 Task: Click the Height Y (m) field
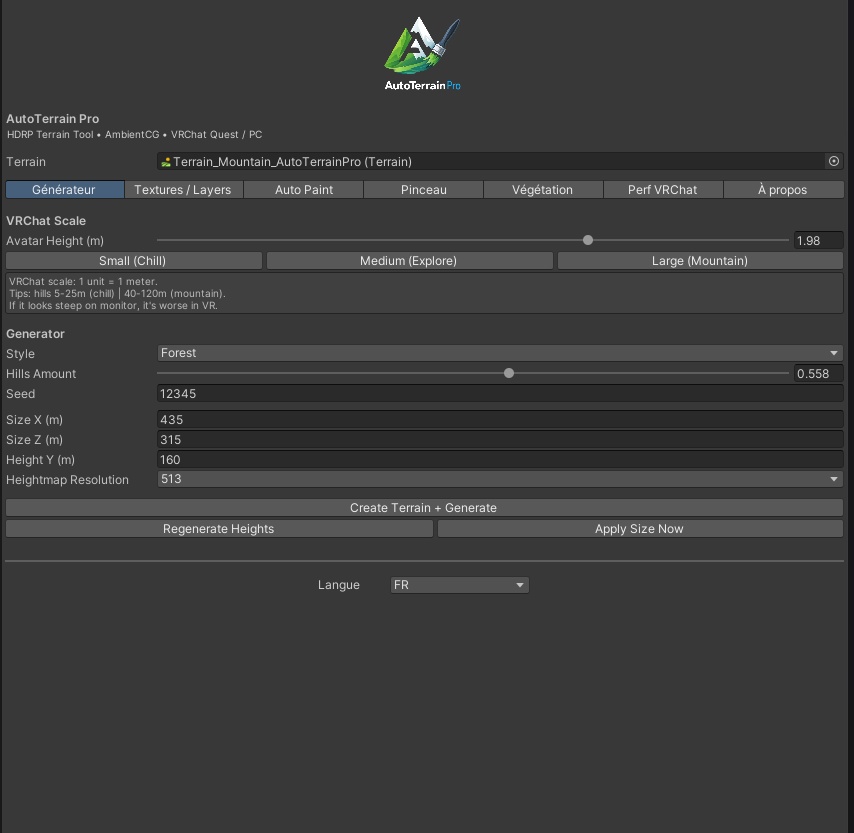[500, 460]
